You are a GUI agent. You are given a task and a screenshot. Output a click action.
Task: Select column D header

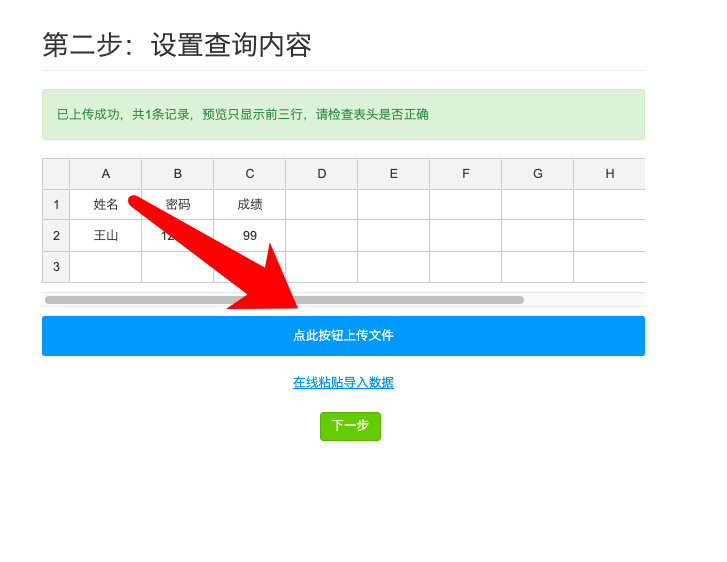coord(322,174)
